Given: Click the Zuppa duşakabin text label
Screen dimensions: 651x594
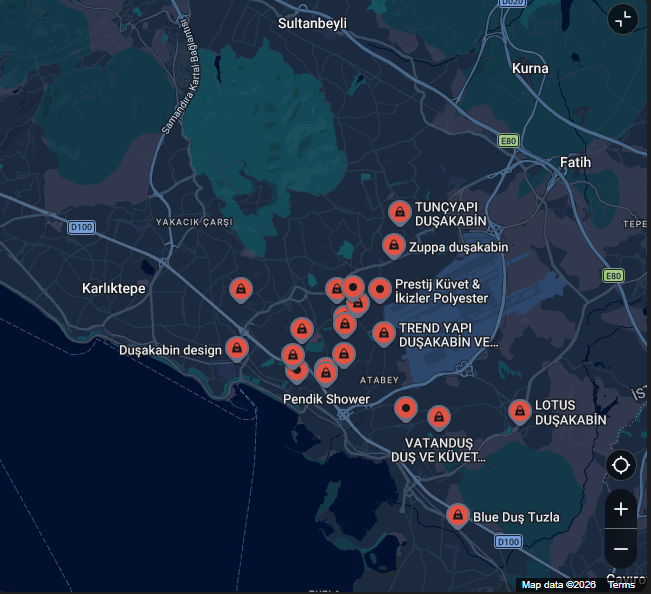Looking at the screenshot, I should pos(458,247).
